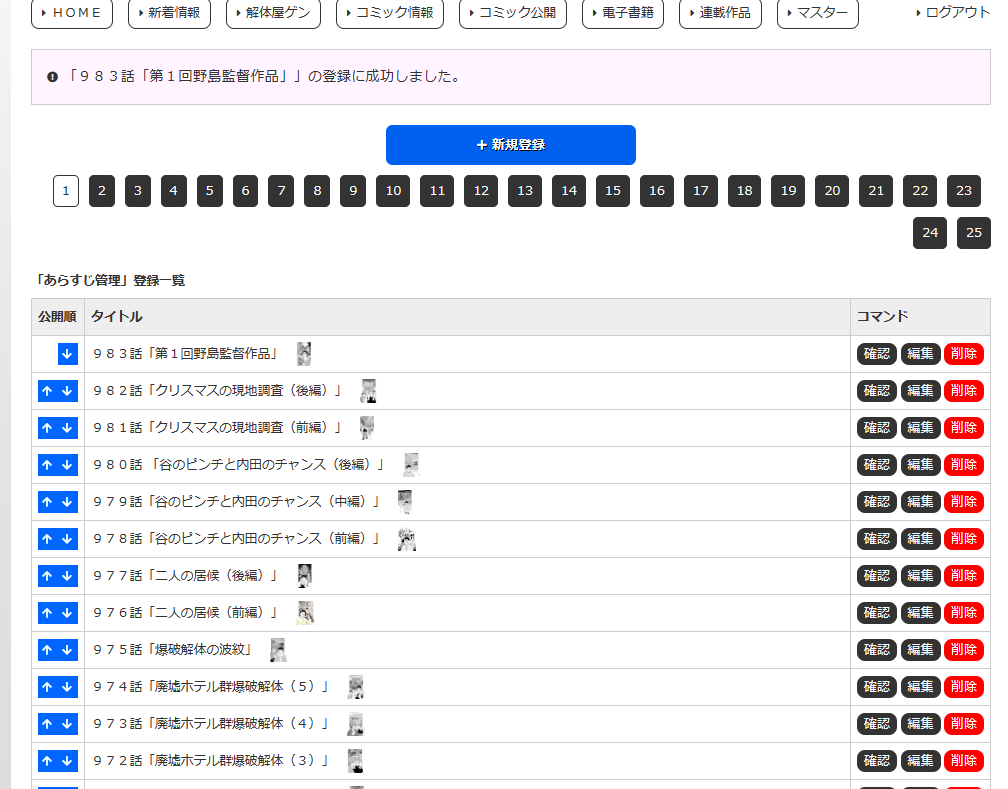
Task: Move 976話 row down
Action: (x=68, y=613)
